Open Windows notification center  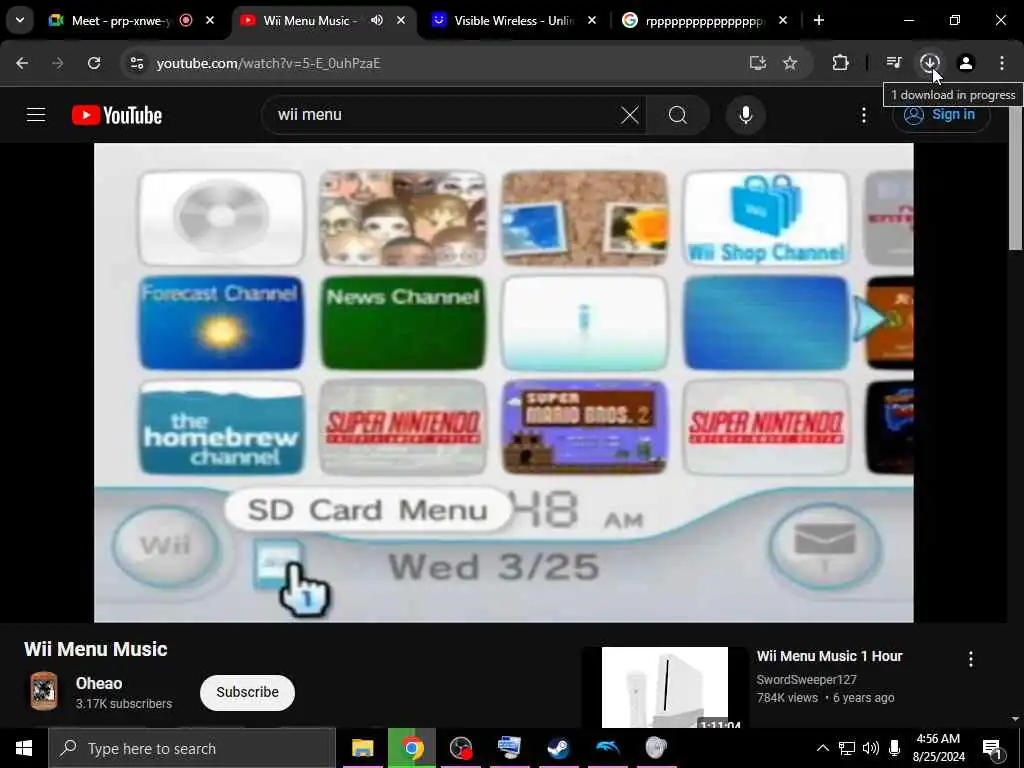993,748
